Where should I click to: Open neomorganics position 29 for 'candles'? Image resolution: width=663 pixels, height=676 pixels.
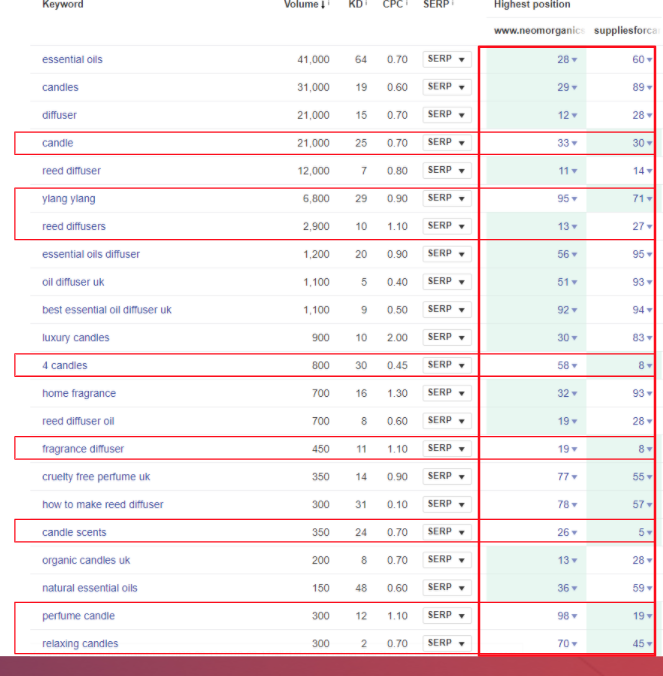(x=567, y=88)
